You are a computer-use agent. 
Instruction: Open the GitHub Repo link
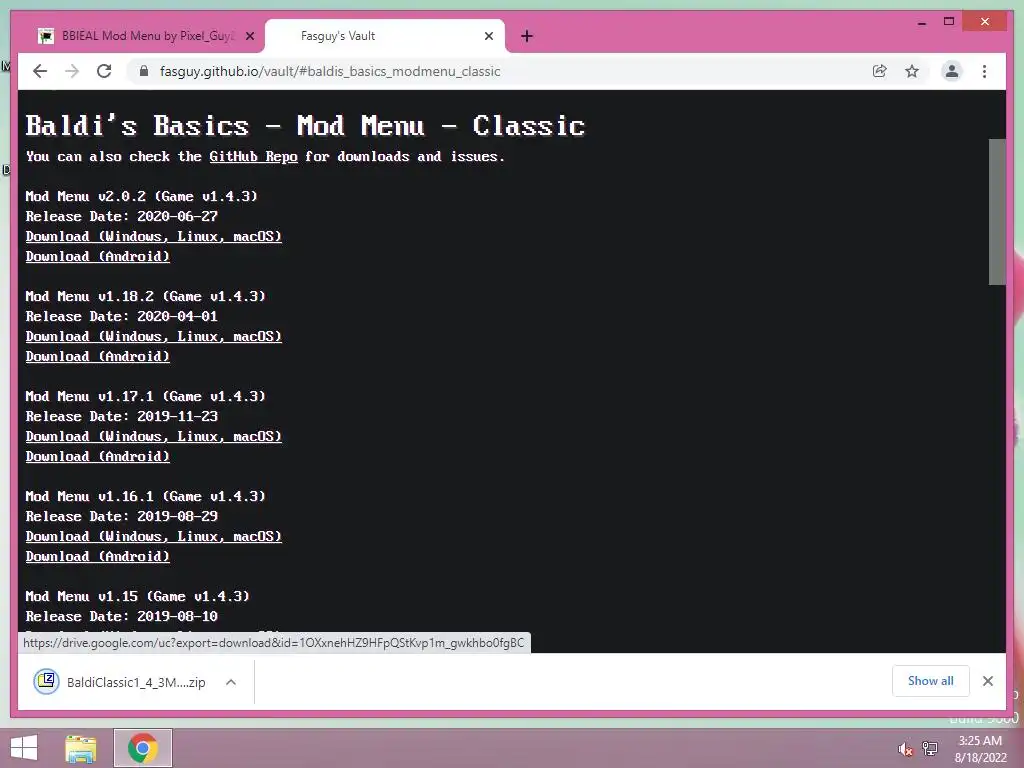click(x=253, y=157)
